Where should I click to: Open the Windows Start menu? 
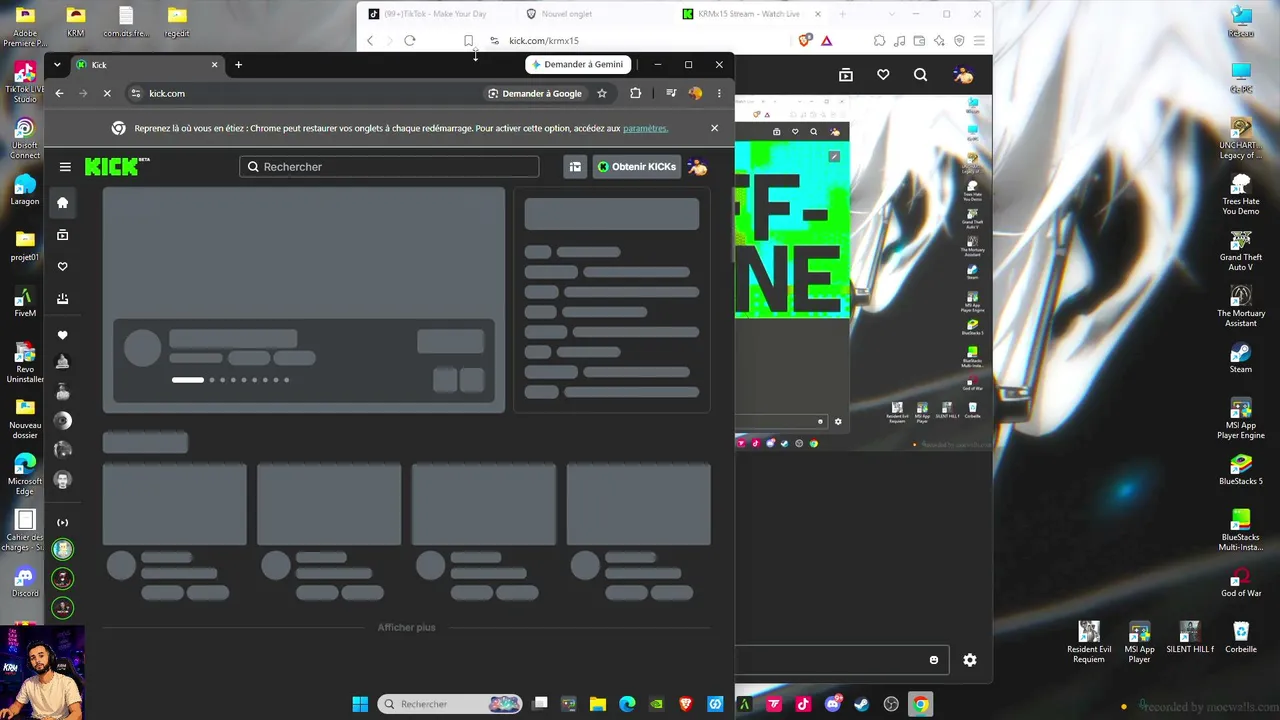(360, 704)
